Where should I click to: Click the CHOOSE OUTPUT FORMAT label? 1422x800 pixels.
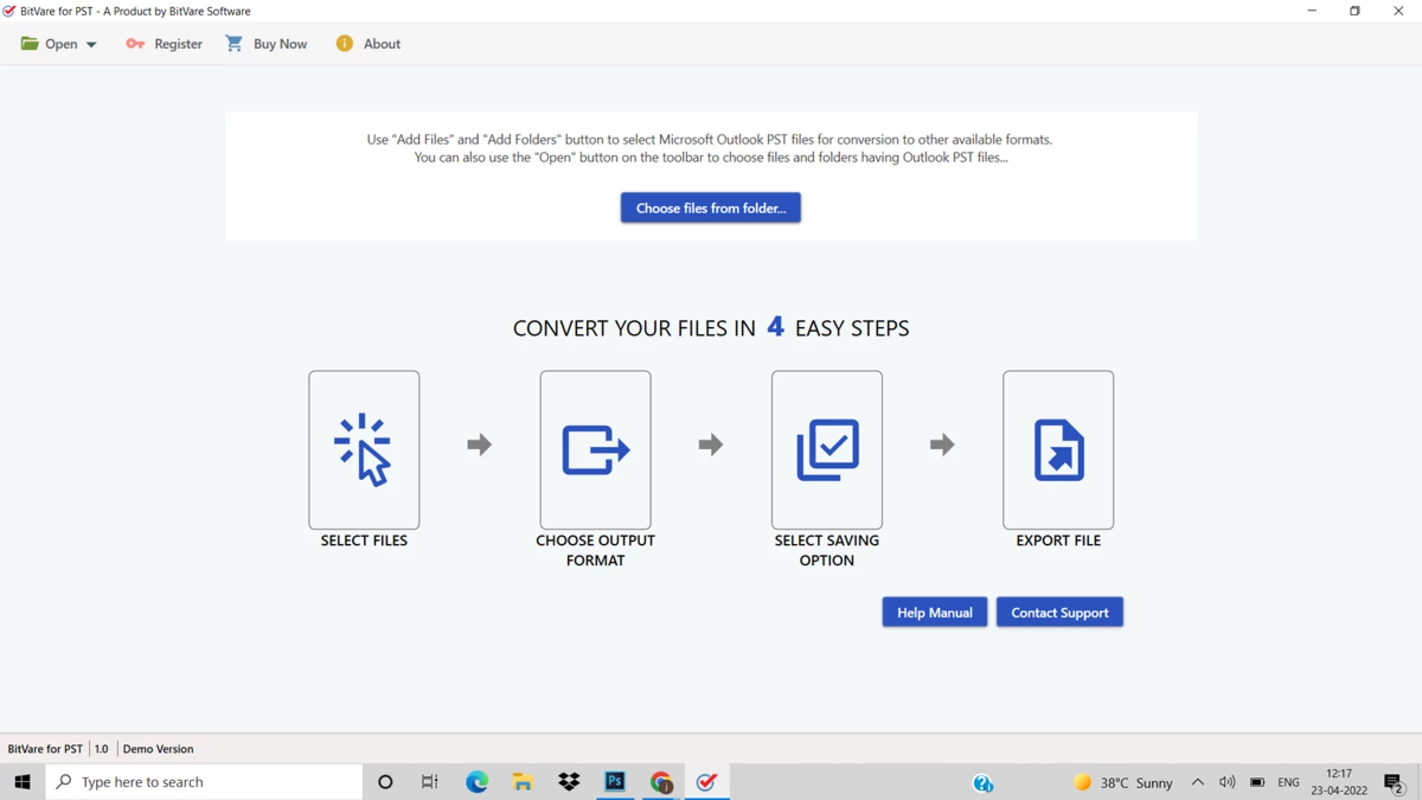pyautogui.click(x=596, y=550)
